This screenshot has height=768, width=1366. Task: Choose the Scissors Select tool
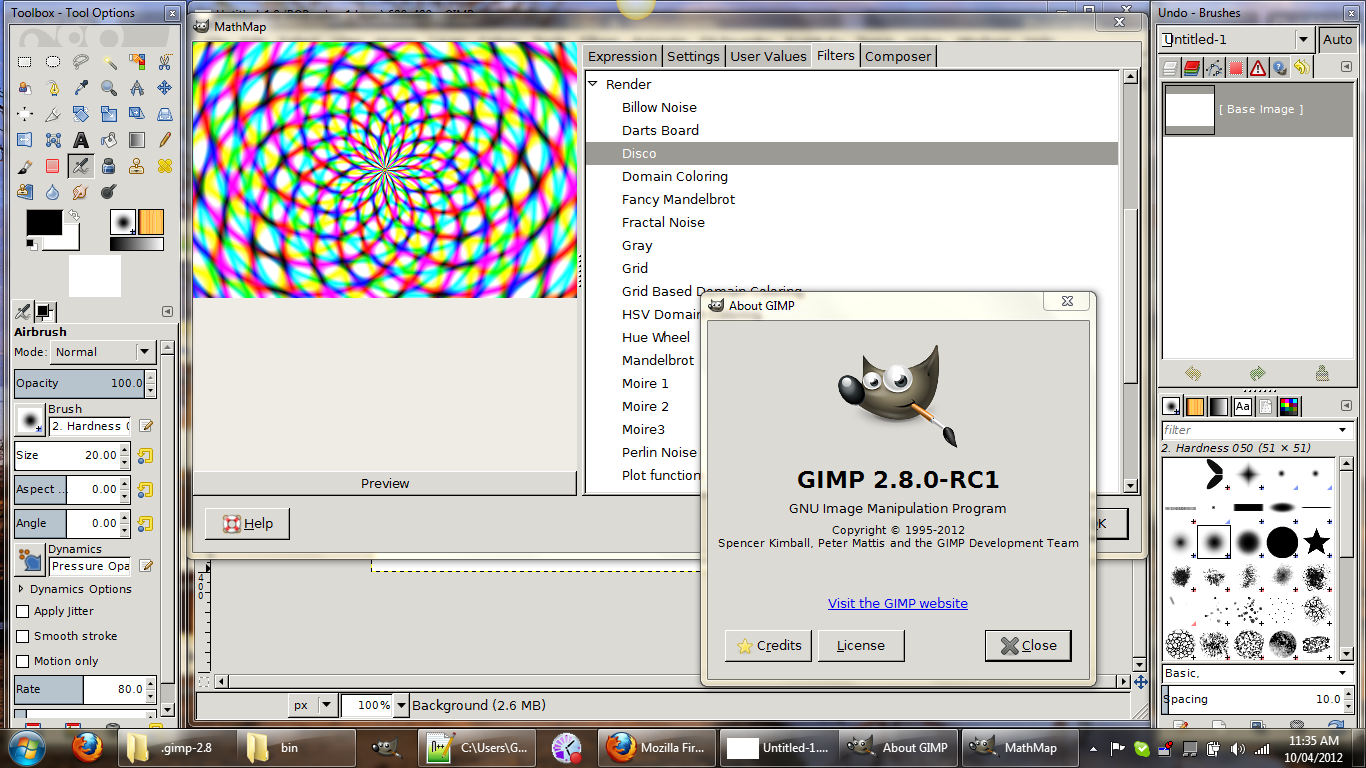pyautogui.click(x=165, y=62)
